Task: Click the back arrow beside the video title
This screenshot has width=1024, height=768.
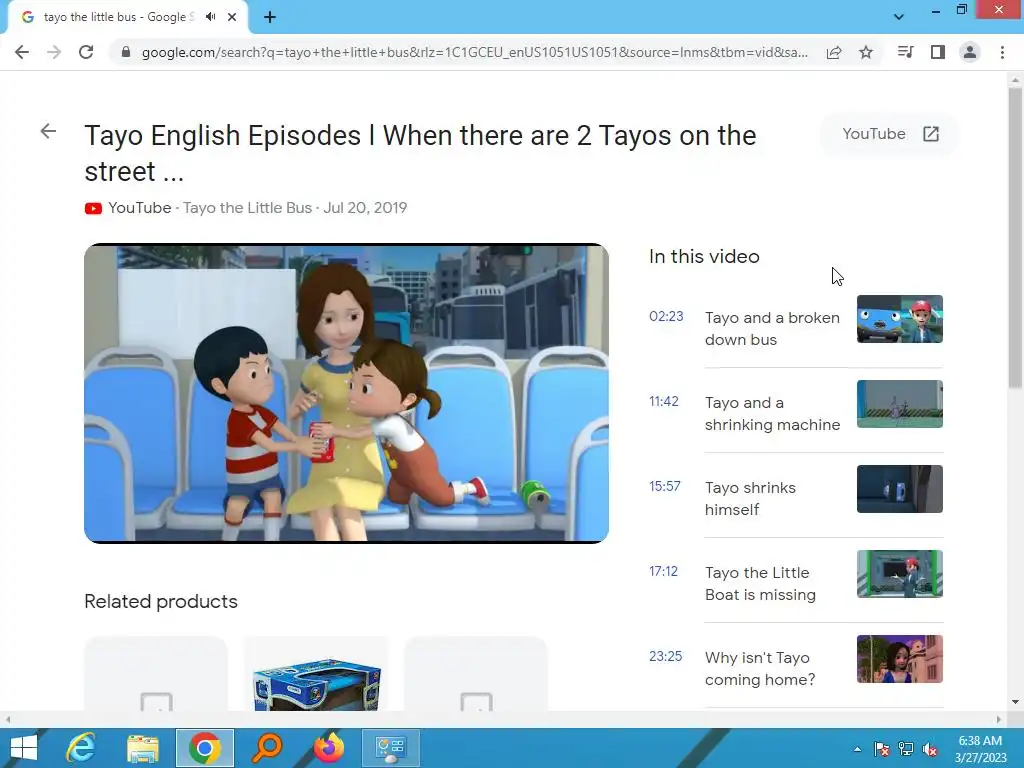Action: [48, 131]
